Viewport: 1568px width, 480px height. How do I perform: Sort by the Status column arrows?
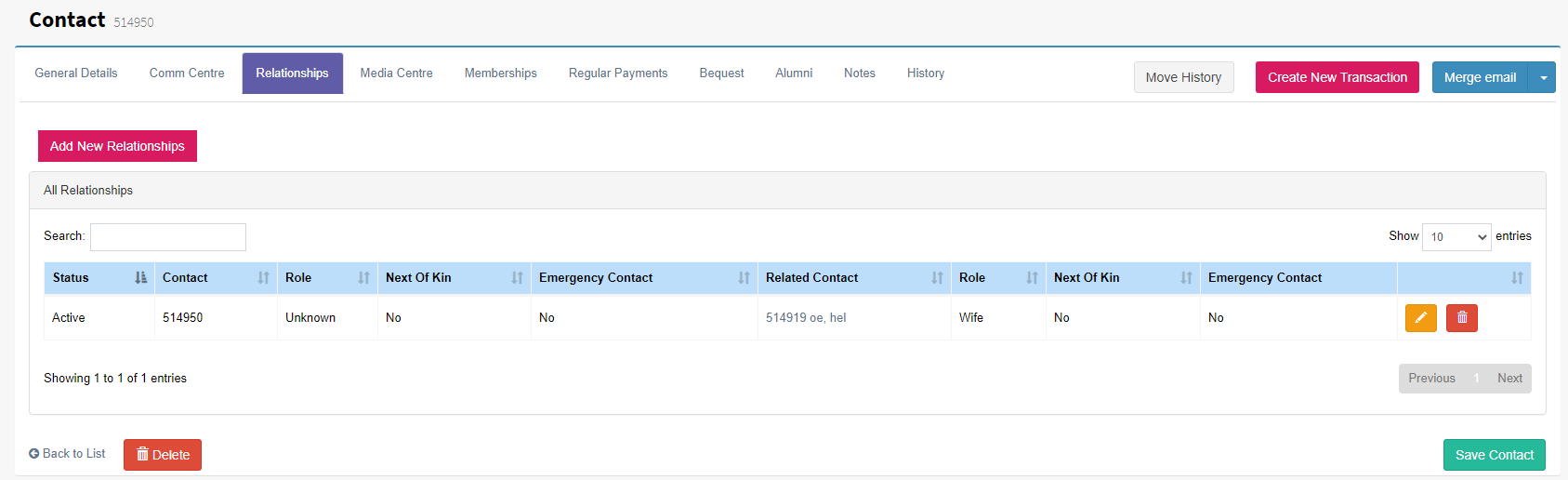[140, 278]
